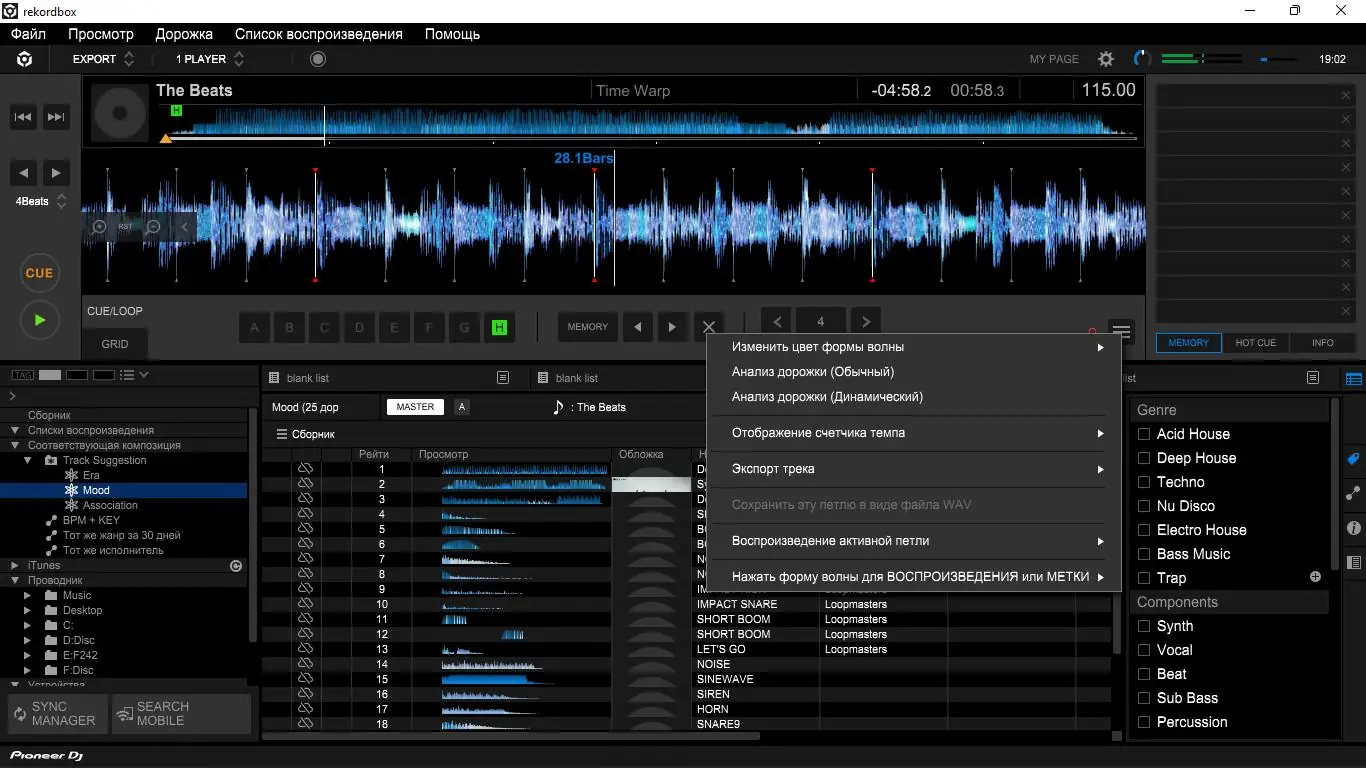Open the EXPORT mode dropdown
Image resolution: width=1366 pixels, height=768 pixels.
(103, 59)
